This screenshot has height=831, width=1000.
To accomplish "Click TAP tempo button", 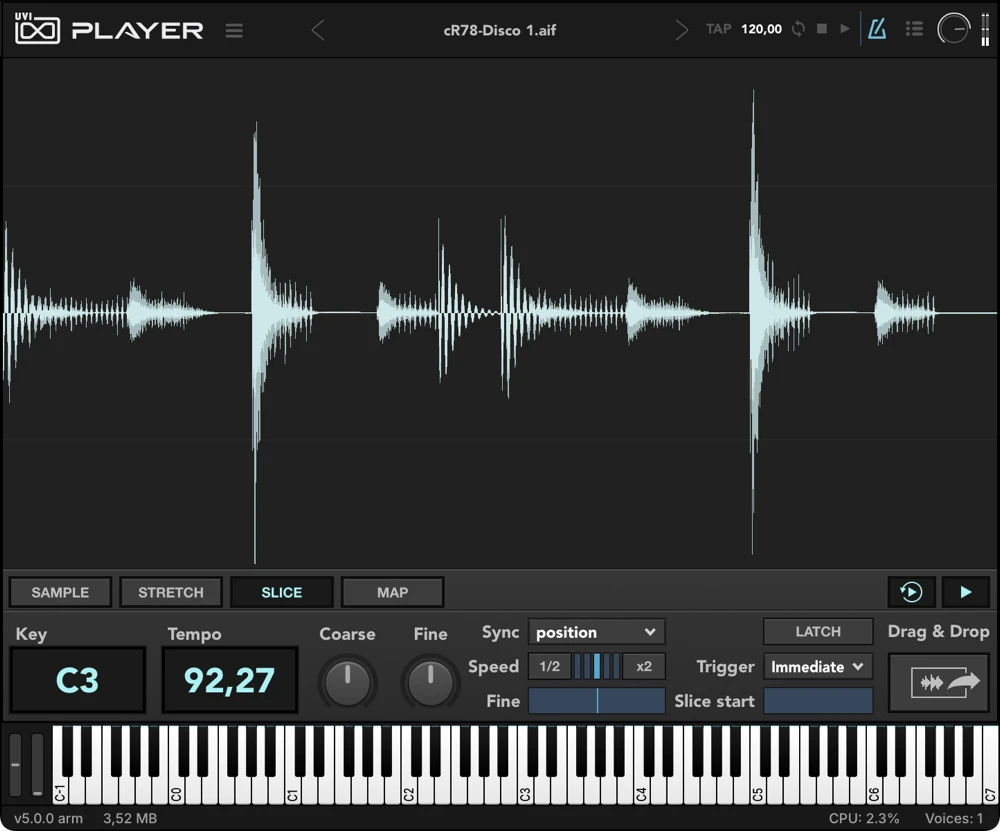I will tap(718, 29).
